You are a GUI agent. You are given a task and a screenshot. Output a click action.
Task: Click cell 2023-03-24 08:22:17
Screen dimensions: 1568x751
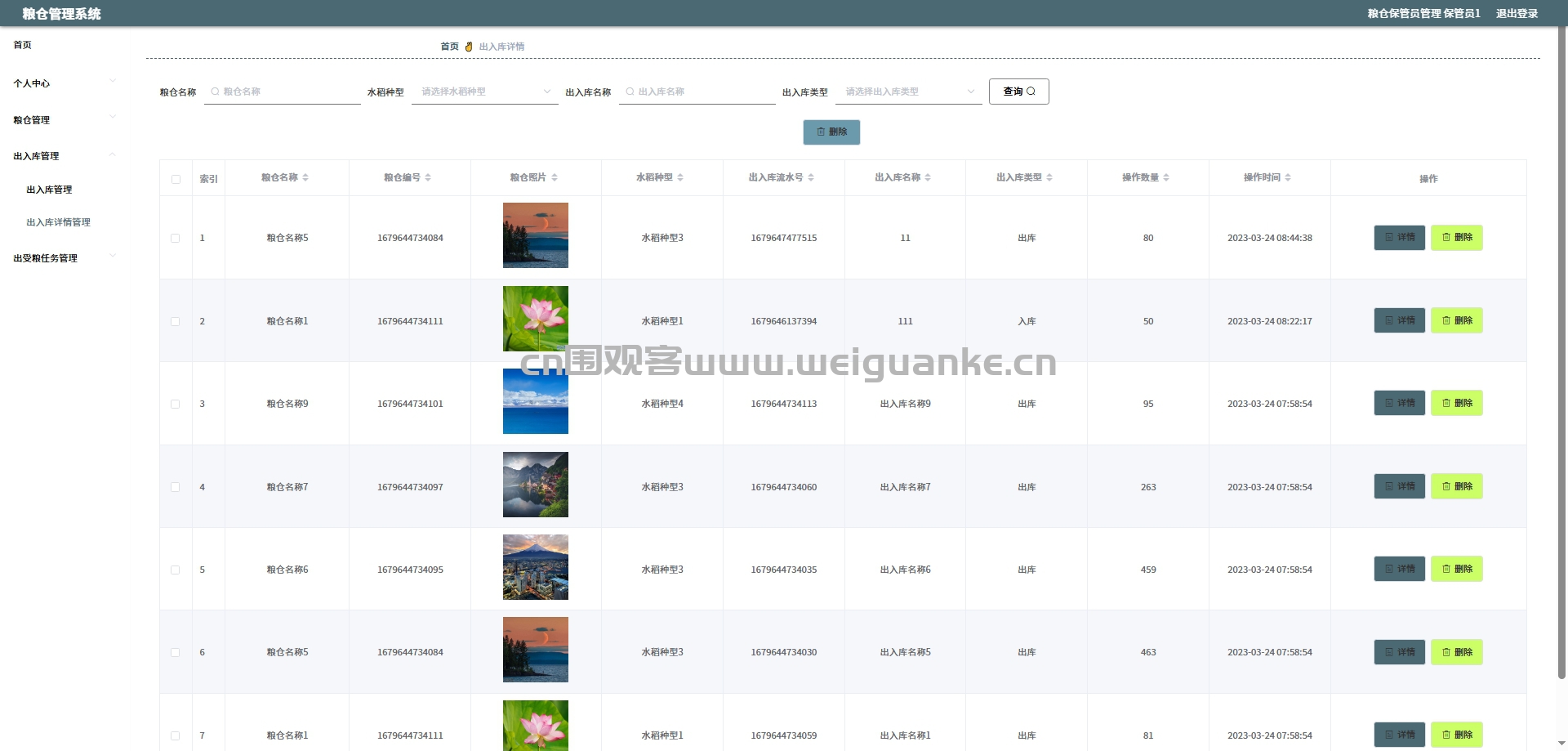coord(1270,321)
